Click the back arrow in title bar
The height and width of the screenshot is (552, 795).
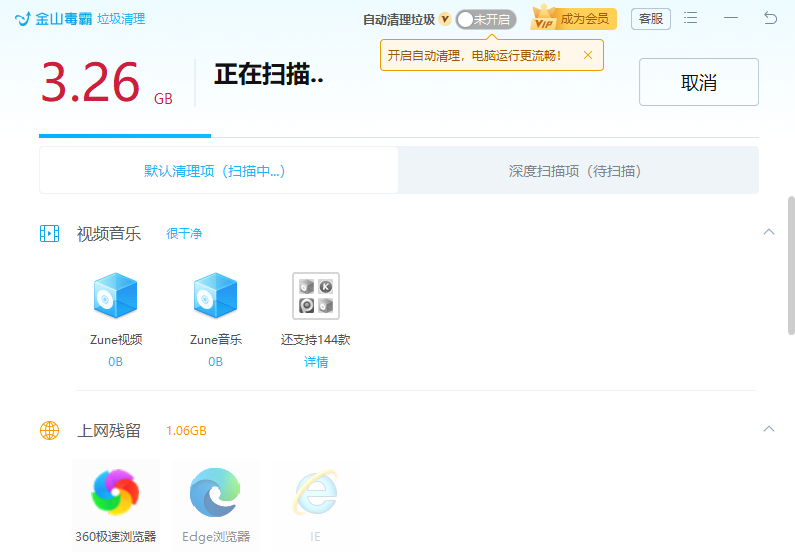pos(770,18)
